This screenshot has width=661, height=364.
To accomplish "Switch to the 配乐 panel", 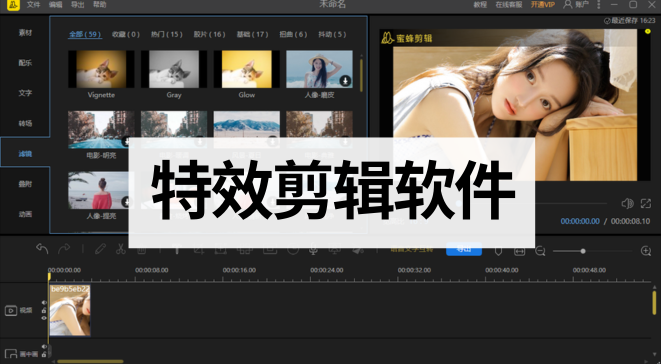I will click(25, 63).
